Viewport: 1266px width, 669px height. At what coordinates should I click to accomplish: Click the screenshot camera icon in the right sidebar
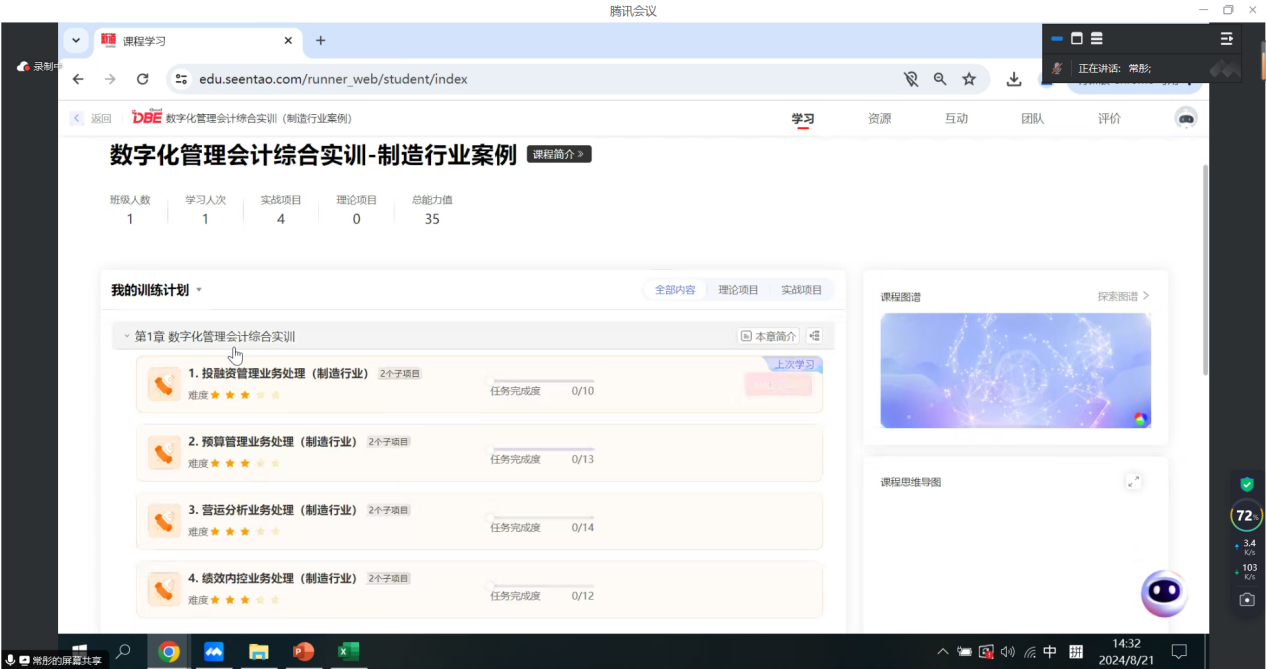1246,598
